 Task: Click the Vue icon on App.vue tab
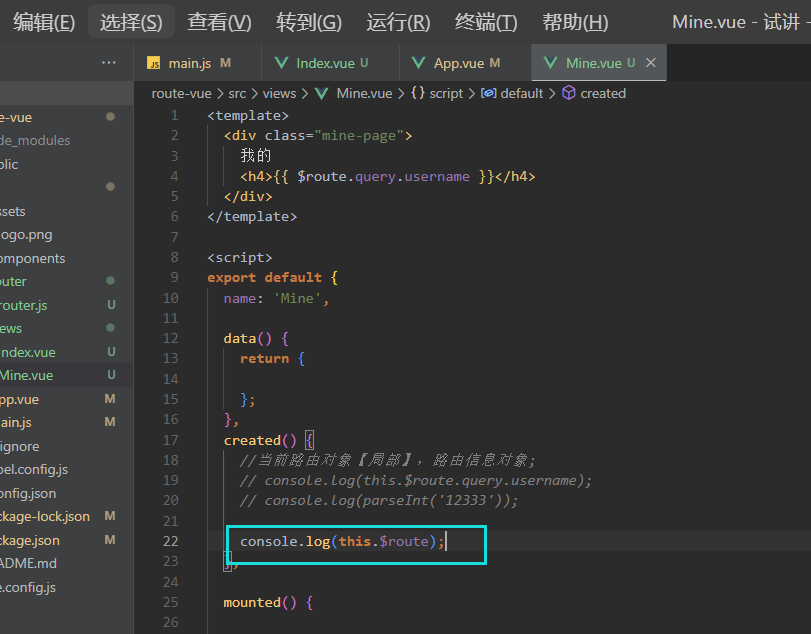(418, 63)
